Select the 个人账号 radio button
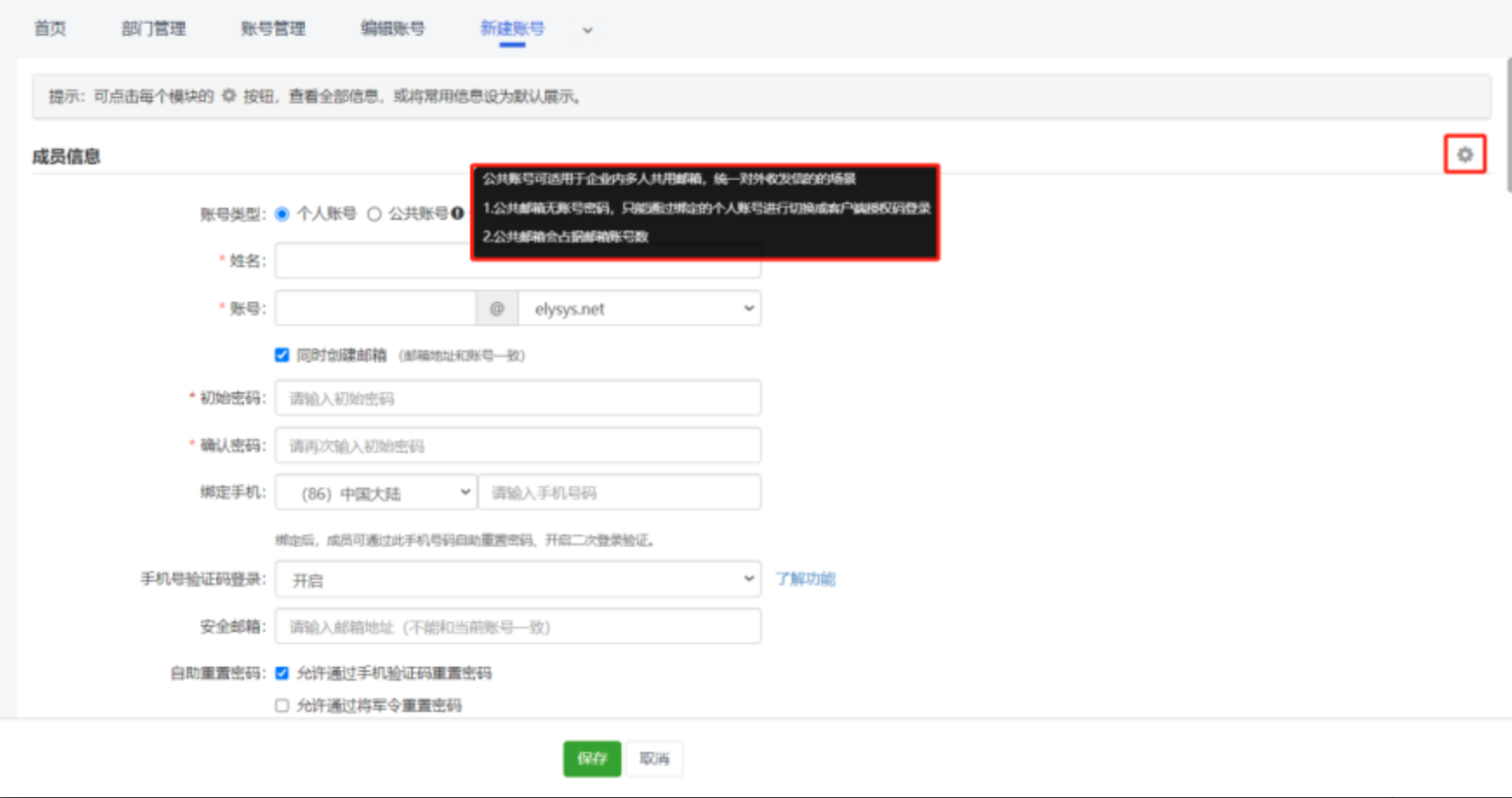This screenshot has height=798, width=1512. [282, 214]
